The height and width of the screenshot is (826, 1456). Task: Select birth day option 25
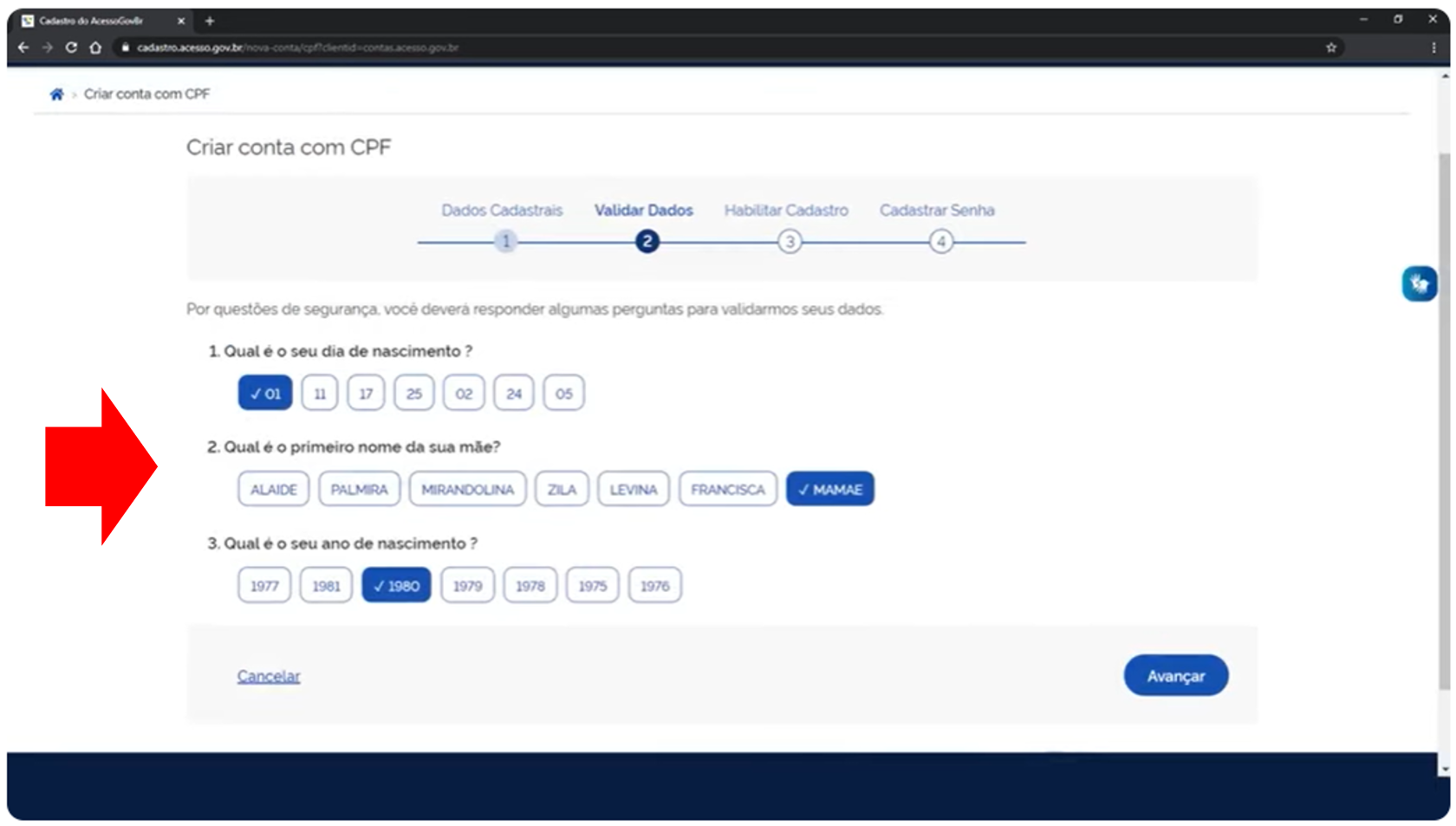pos(413,393)
